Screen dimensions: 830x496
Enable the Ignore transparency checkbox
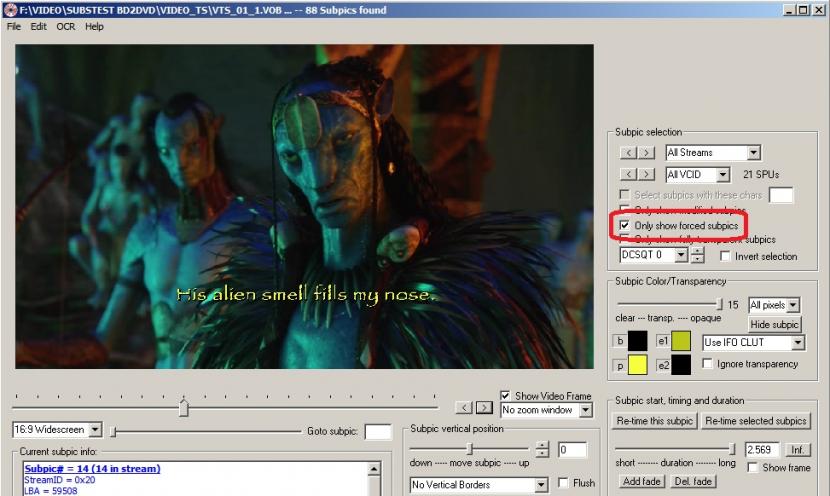(707, 363)
